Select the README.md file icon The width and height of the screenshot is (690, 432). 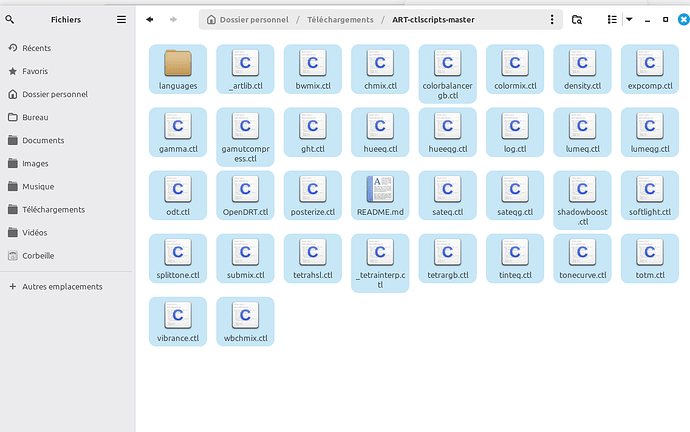click(380, 190)
